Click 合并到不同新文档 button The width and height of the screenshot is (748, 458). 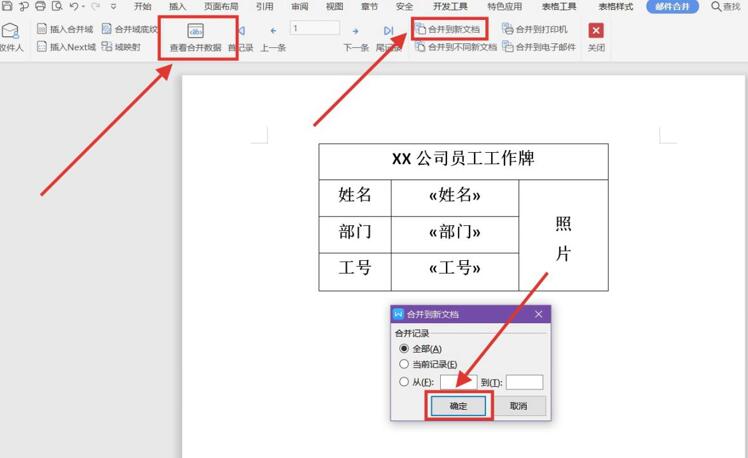click(456, 47)
